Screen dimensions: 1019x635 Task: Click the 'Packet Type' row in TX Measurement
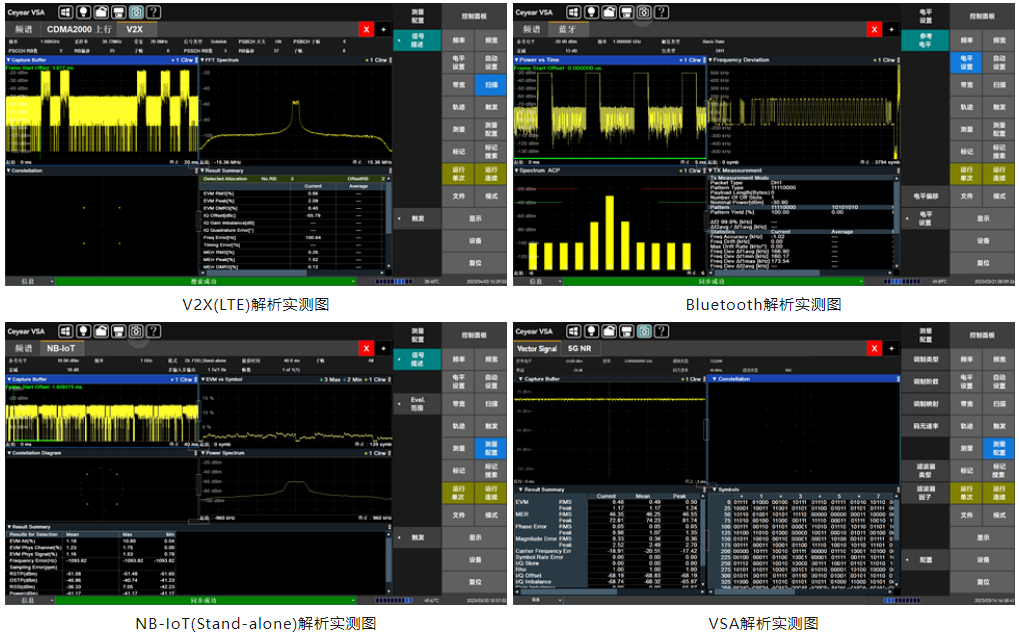tap(801, 183)
